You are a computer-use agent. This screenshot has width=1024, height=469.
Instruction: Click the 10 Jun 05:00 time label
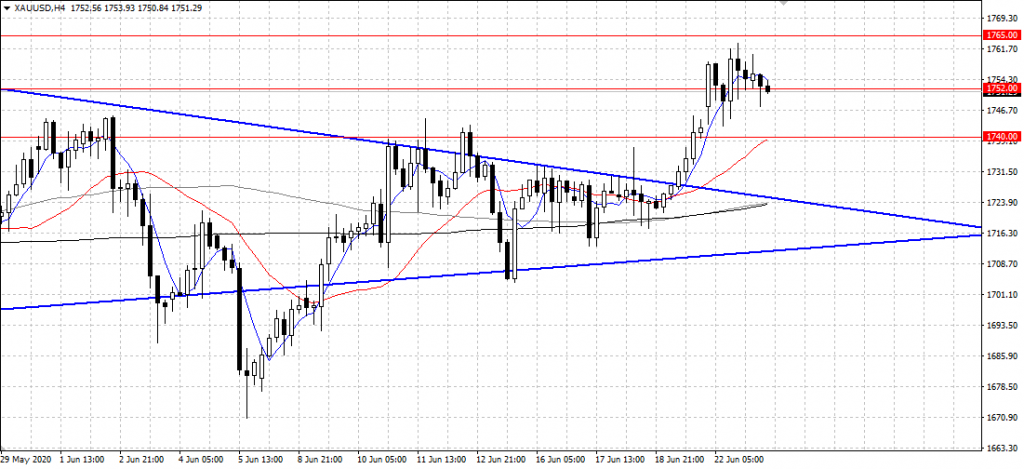(383, 460)
